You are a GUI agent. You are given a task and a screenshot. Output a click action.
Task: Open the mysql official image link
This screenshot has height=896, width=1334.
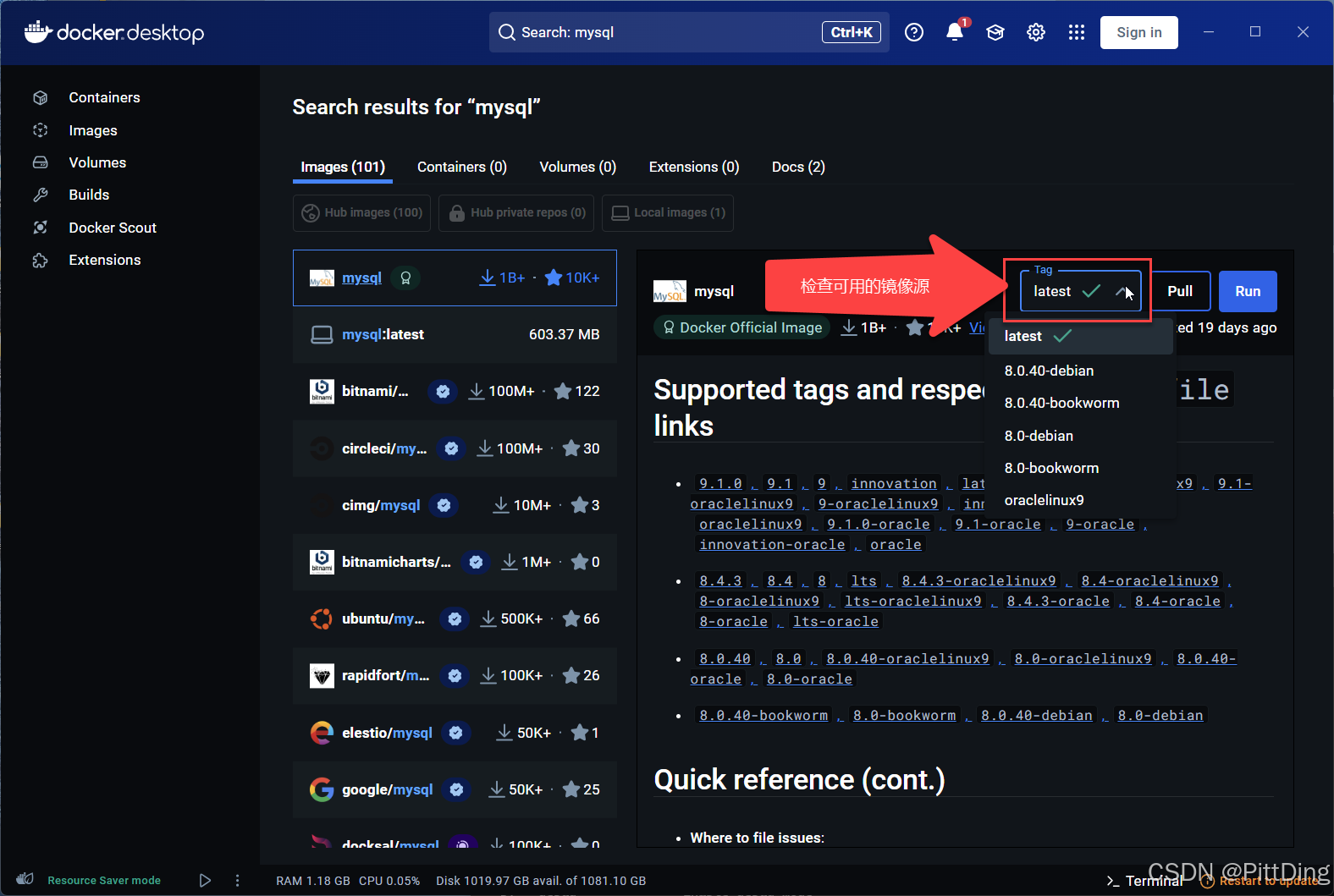[x=361, y=278]
